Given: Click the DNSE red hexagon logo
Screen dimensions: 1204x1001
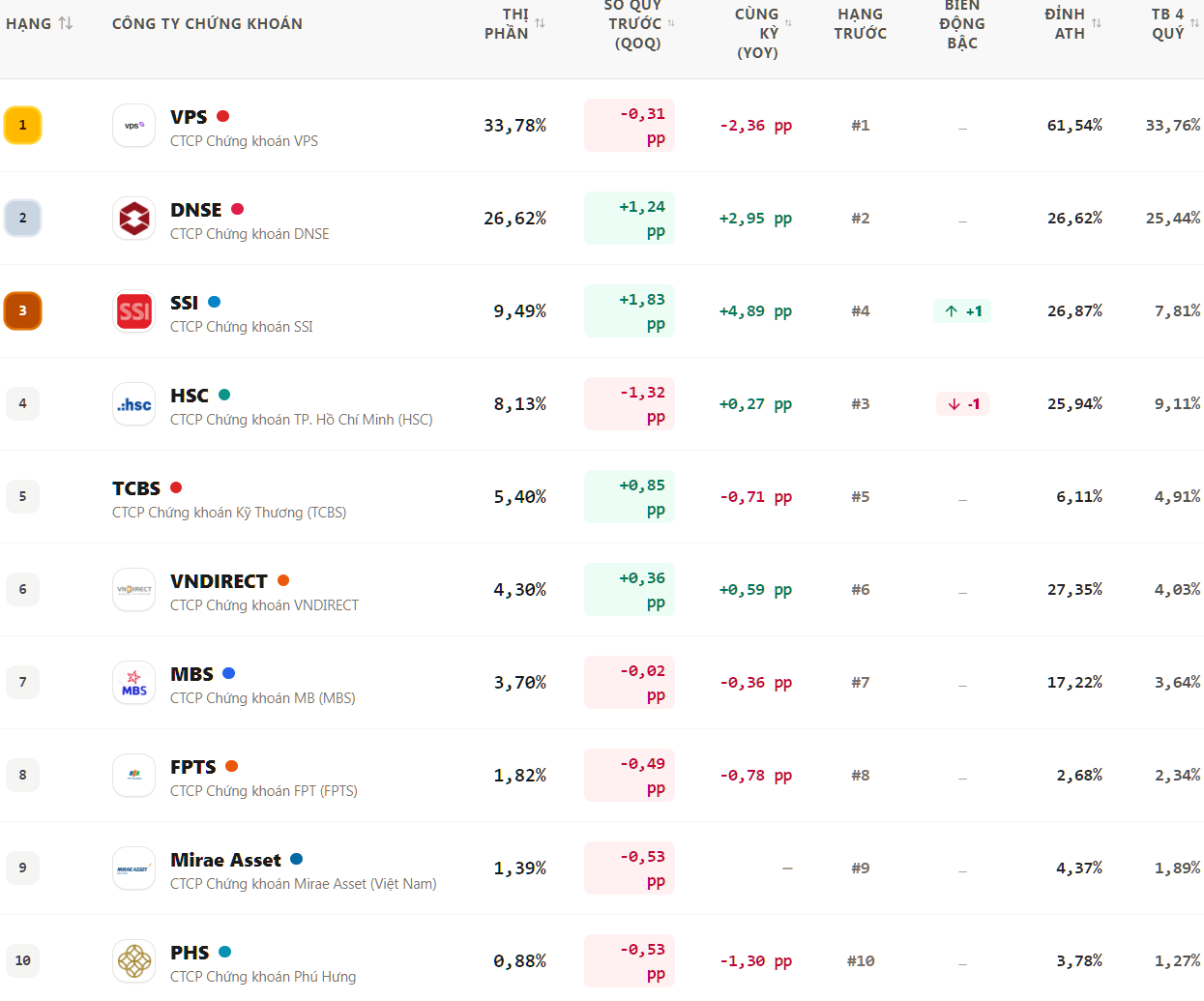Looking at the screenshot, I should pyautogui.click(x=133, y=219).
